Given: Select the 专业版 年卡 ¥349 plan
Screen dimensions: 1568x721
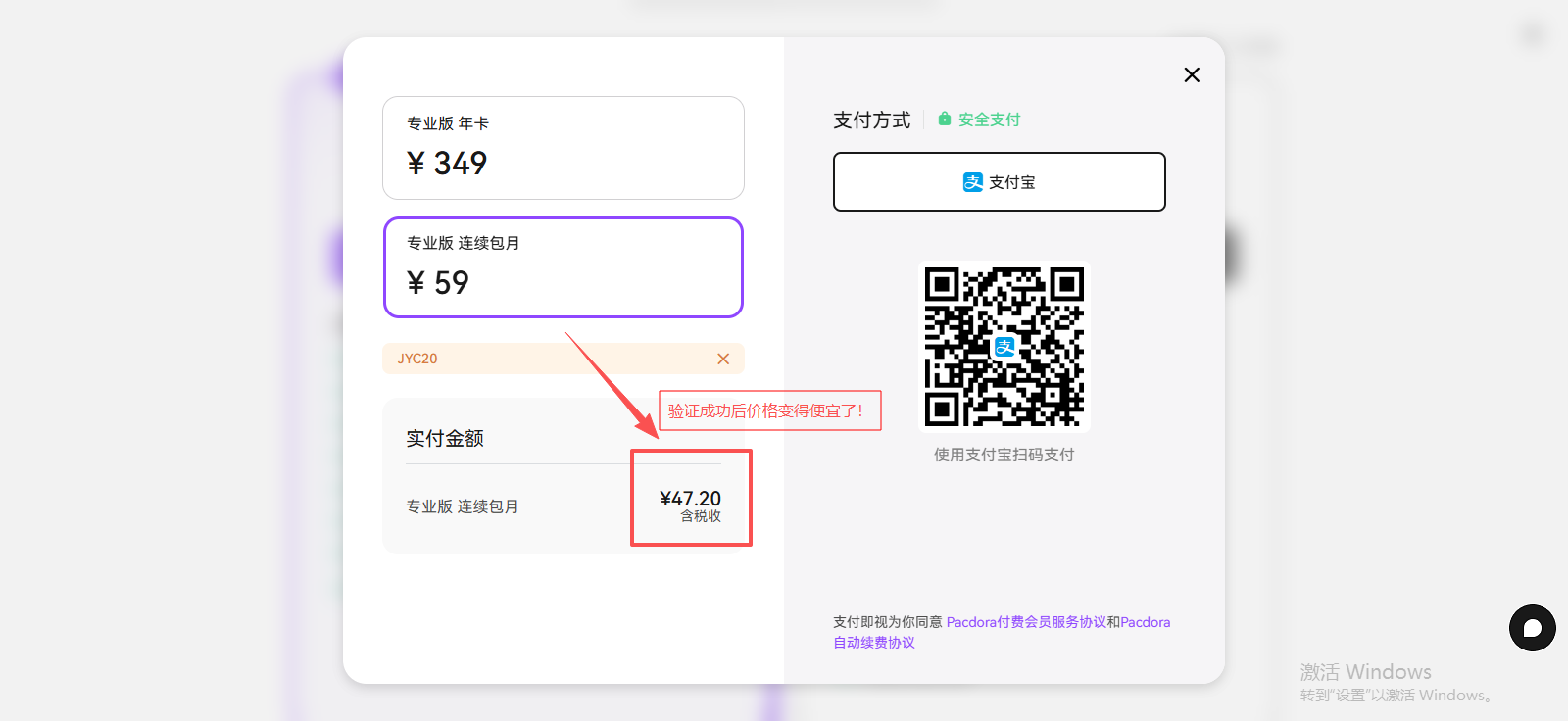Looking at the screenshot, I should [563, 148].
